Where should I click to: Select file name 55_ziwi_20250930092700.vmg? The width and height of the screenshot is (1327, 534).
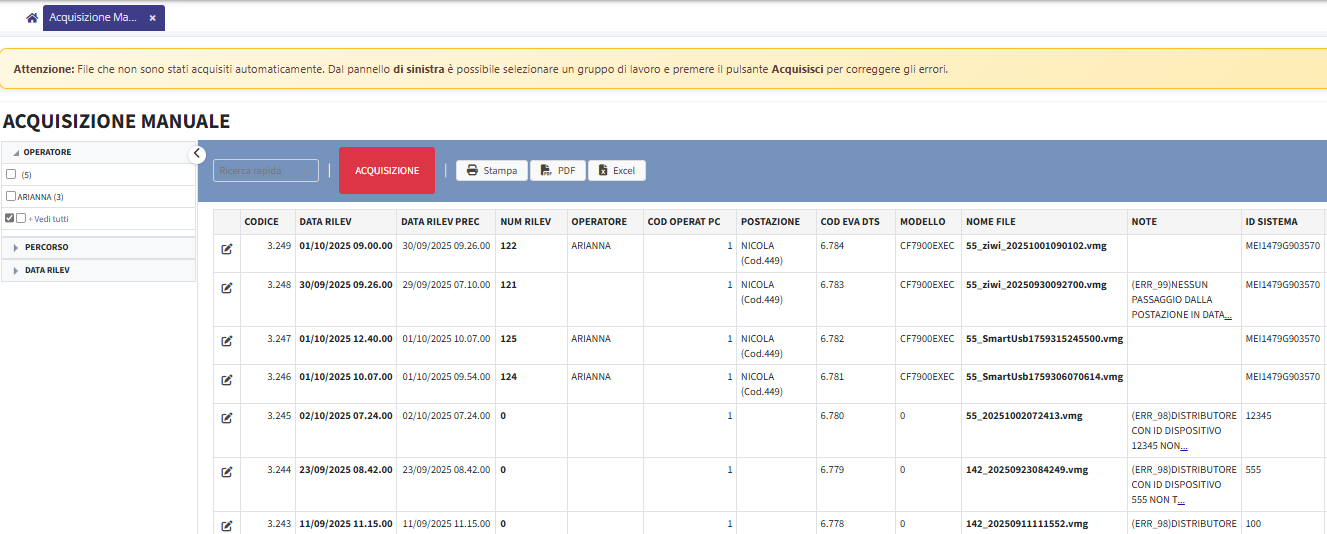(x=1036, y=285)
